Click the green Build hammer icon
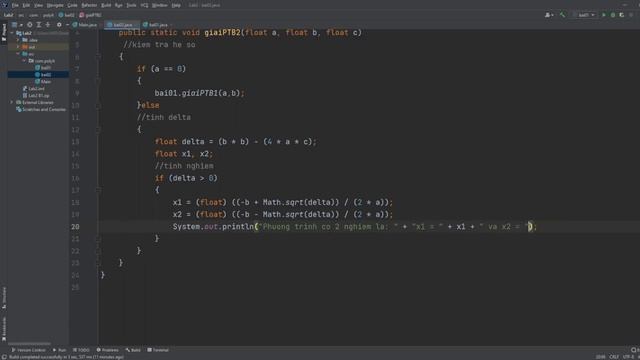The width and height of the screenshot is (640, 360). [562, 15]
